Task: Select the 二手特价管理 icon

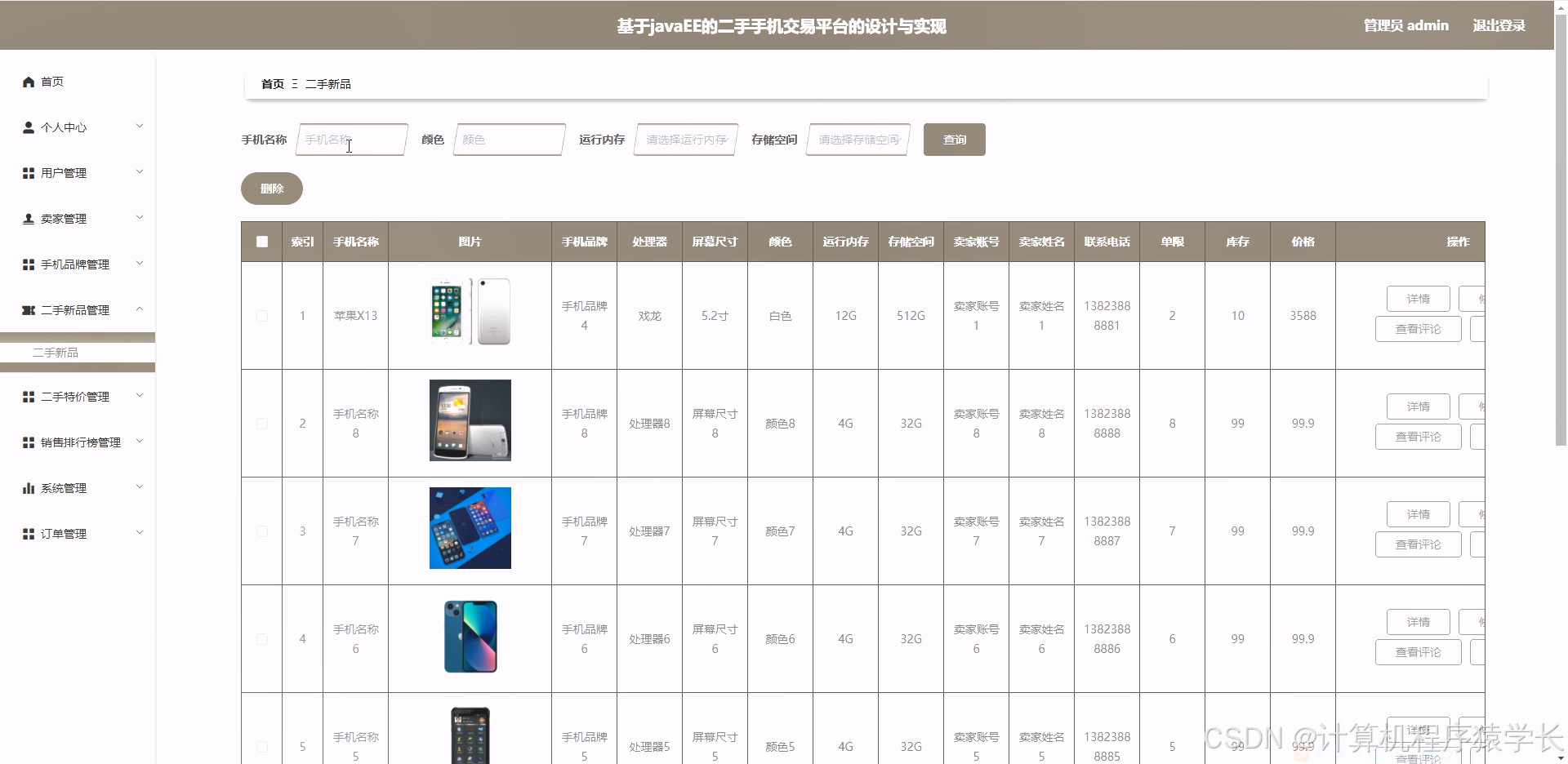Action: click(29, 397)
